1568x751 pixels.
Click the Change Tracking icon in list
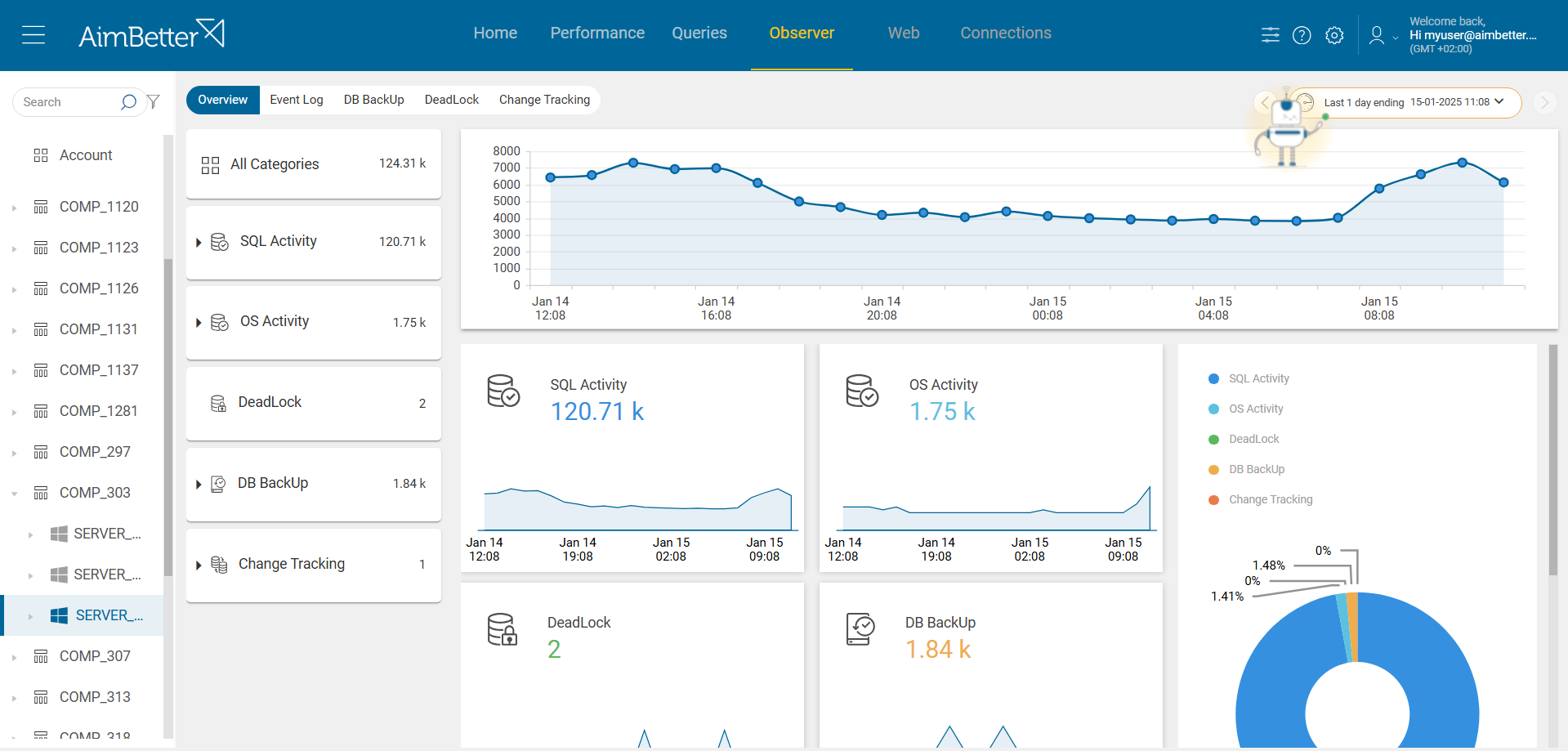tap(219, 565)
